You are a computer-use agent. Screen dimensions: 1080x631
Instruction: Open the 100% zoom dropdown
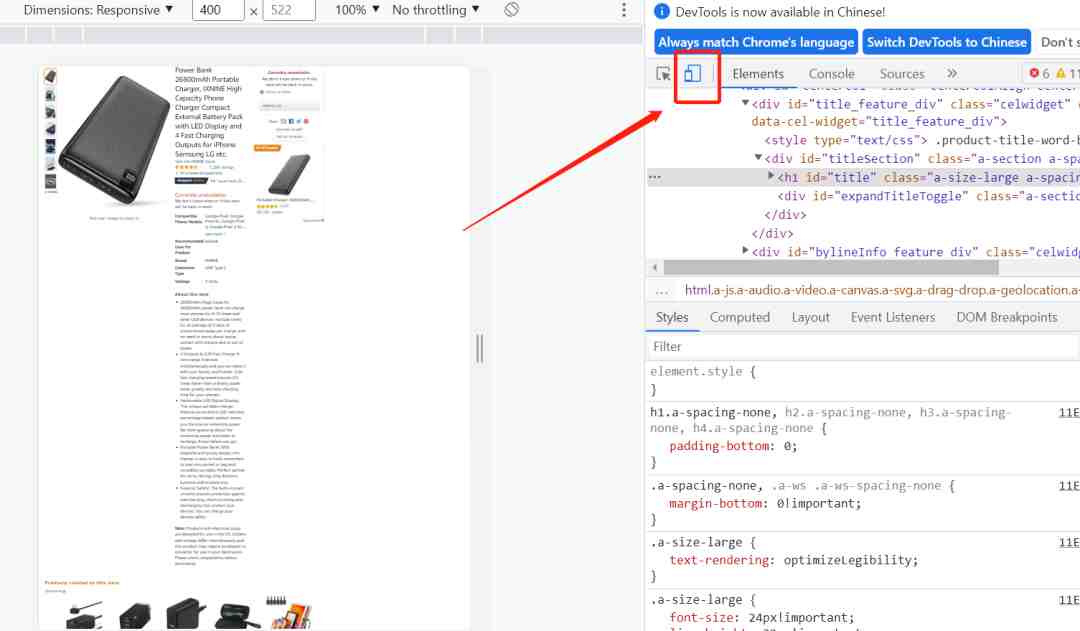coord(357,10)
